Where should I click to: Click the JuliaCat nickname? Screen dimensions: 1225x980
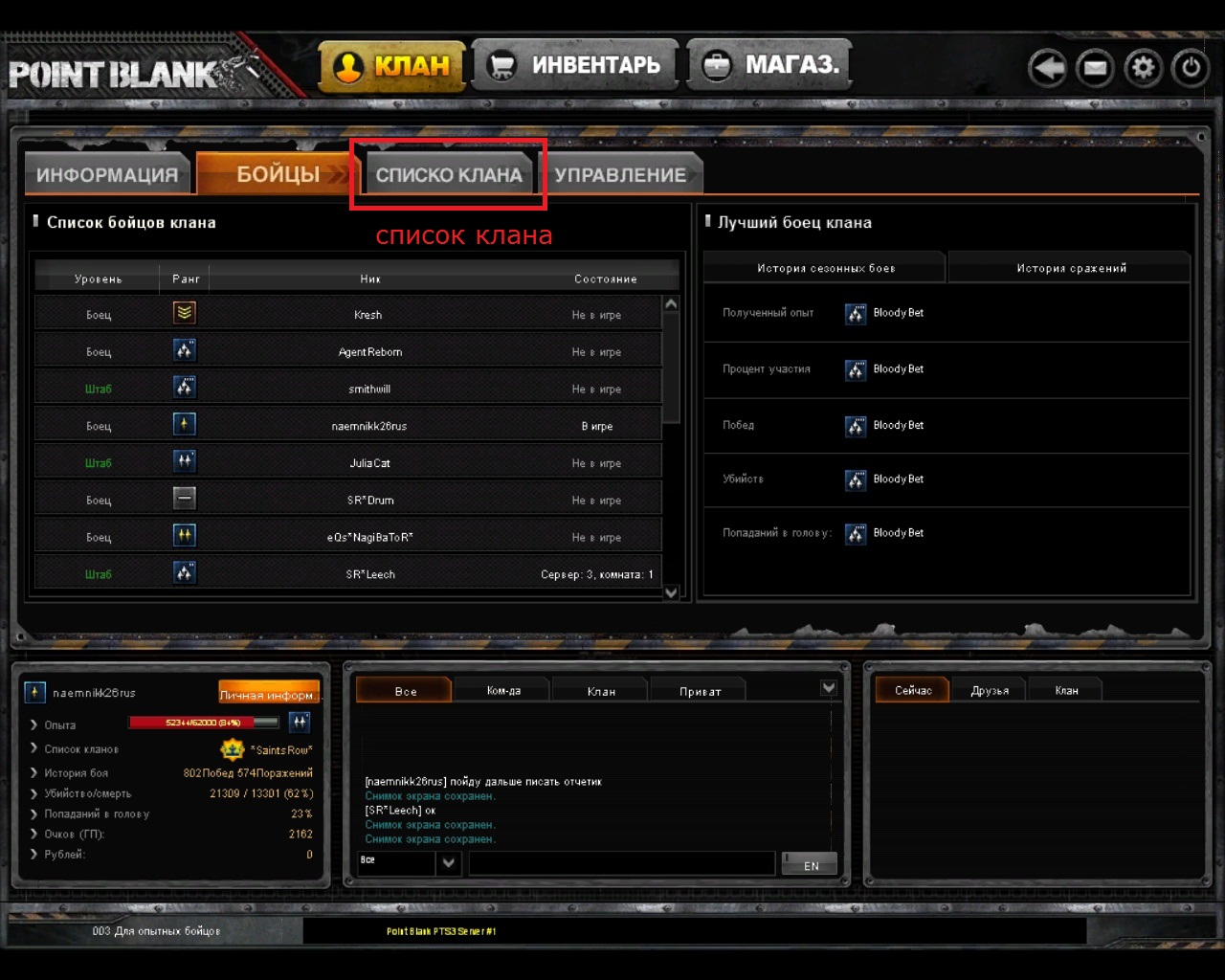click(369, 463)
